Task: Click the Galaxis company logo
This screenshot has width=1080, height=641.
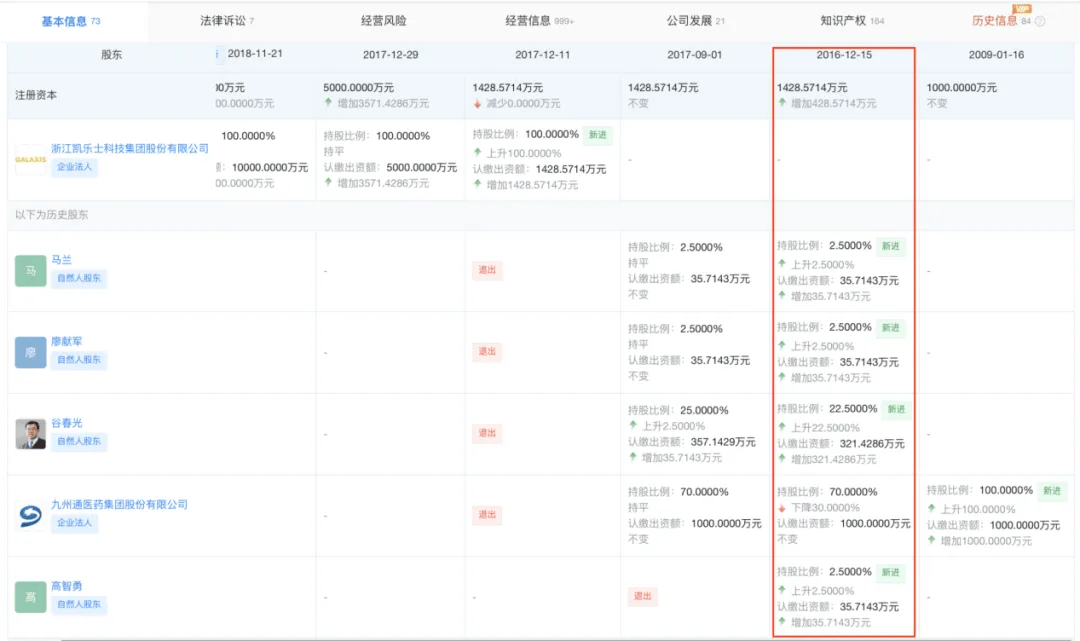Action: coord(30,159)
